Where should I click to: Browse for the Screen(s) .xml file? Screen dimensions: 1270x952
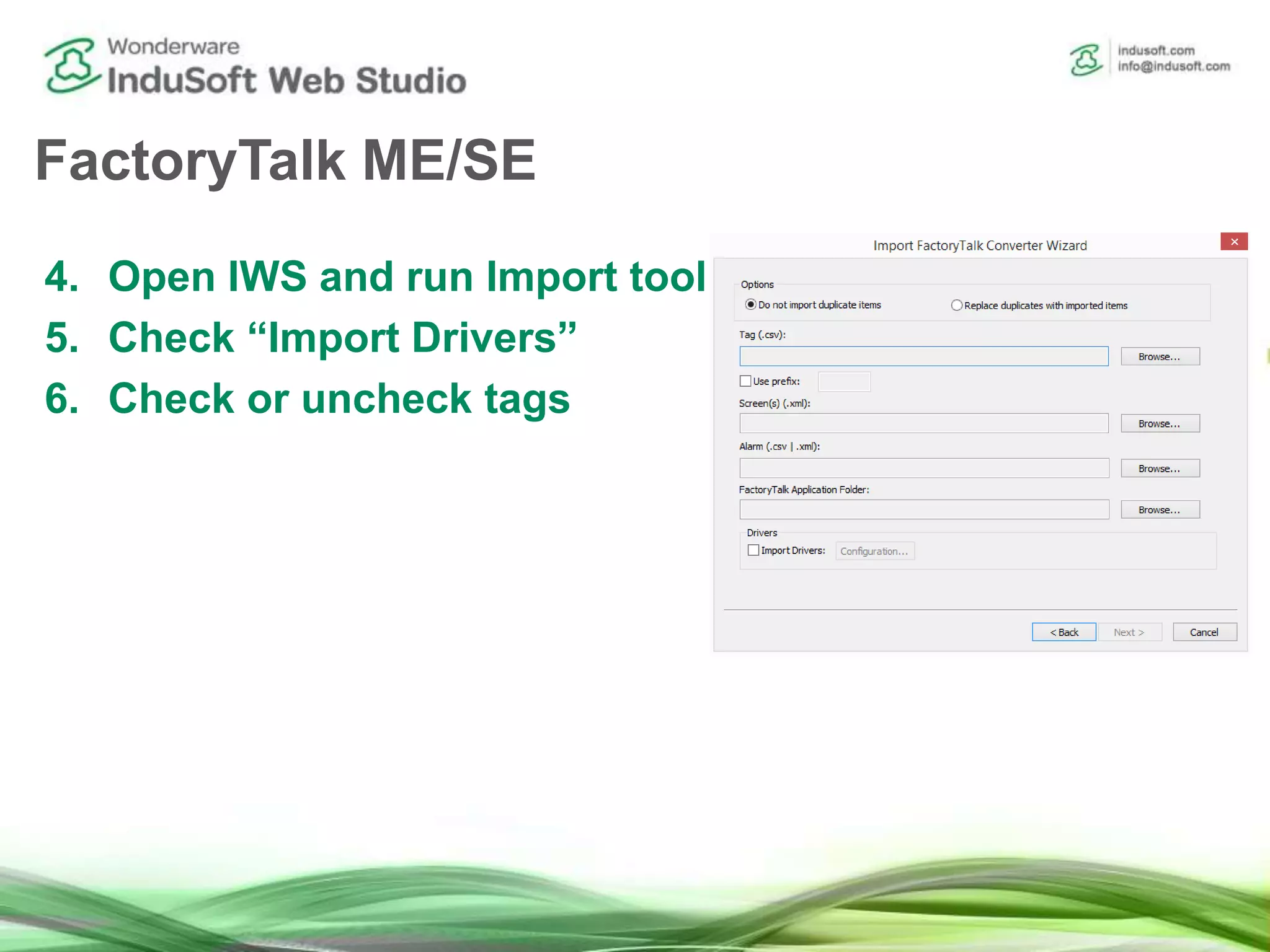coord(1160,423)
